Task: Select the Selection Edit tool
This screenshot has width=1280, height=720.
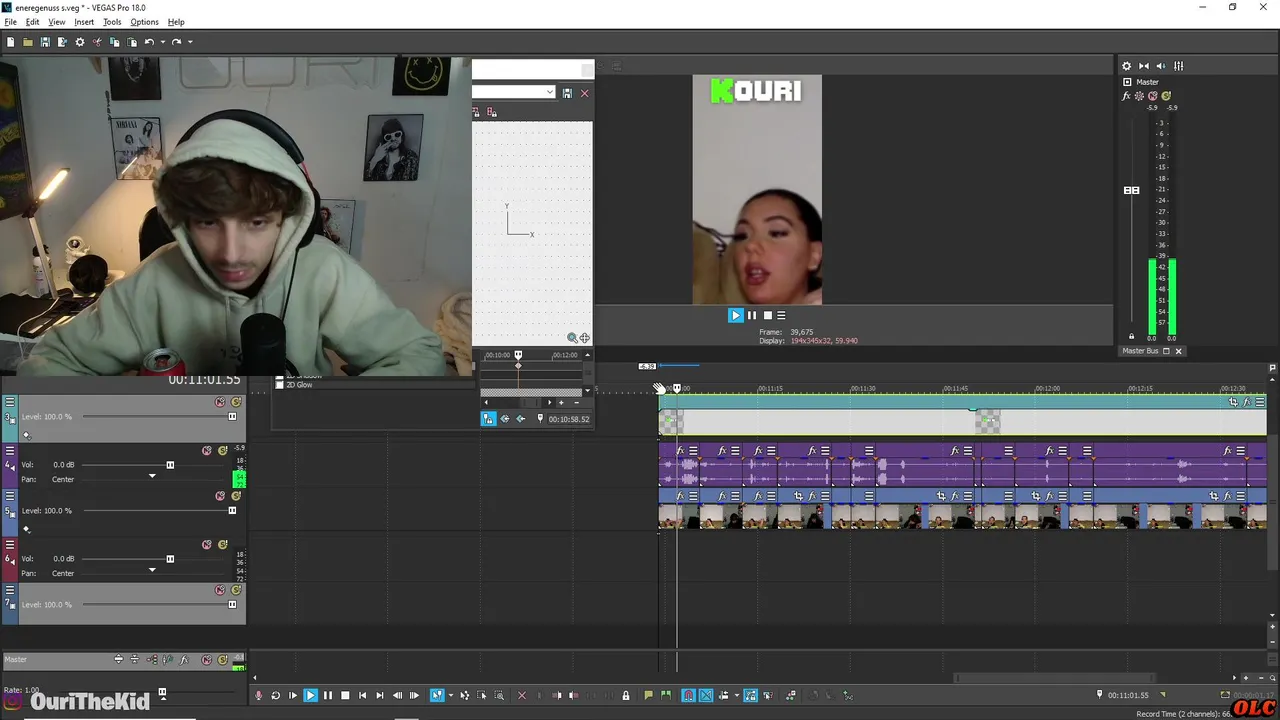Action: [x=482, y=695]
